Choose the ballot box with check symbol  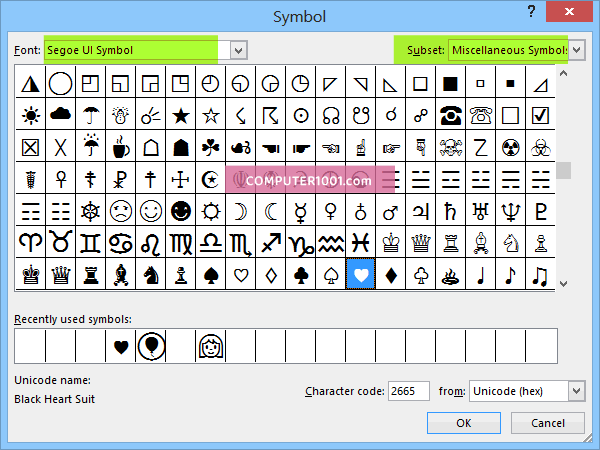pyautogui.click(x=540, y=115)
